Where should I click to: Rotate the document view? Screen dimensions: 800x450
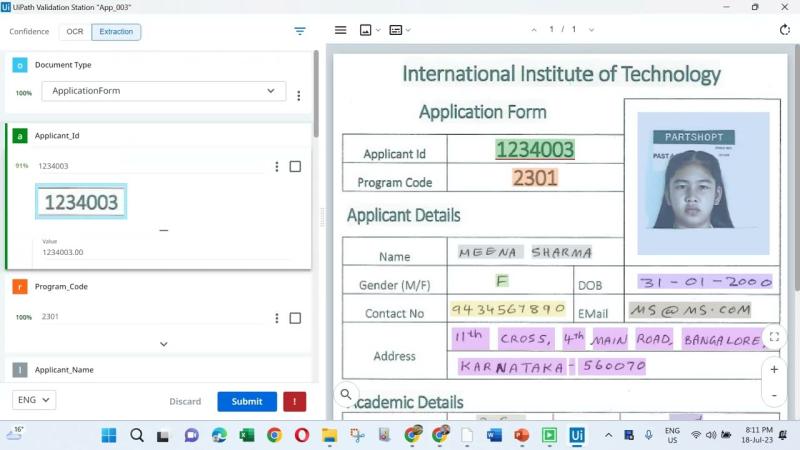click(785, 30)
